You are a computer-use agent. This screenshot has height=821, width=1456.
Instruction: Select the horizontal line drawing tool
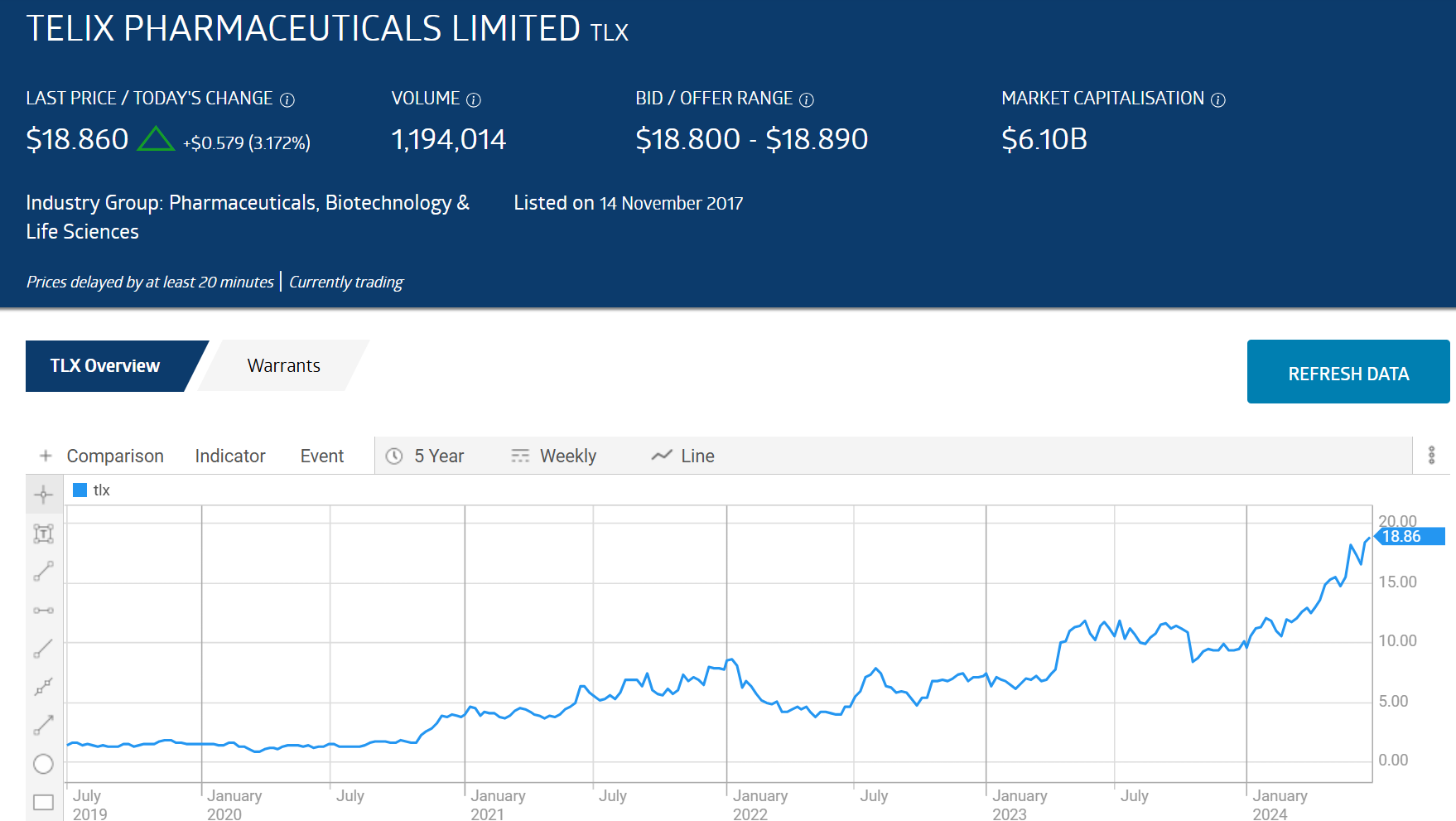43,611
